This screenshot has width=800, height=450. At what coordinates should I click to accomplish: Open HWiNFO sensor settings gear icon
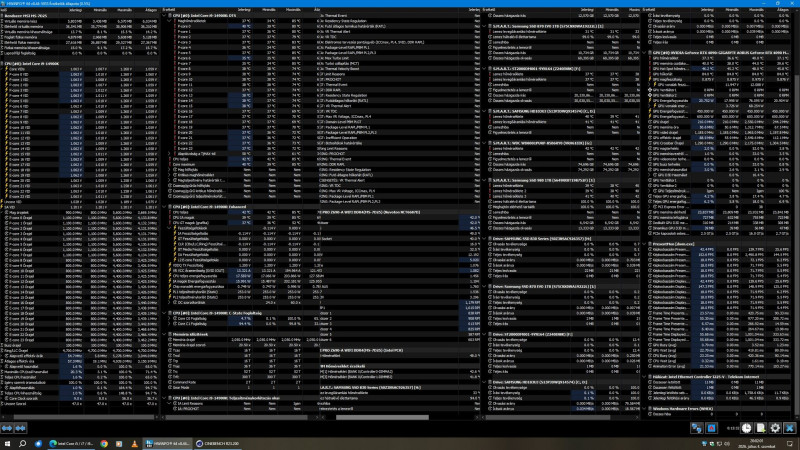(775, 428)
